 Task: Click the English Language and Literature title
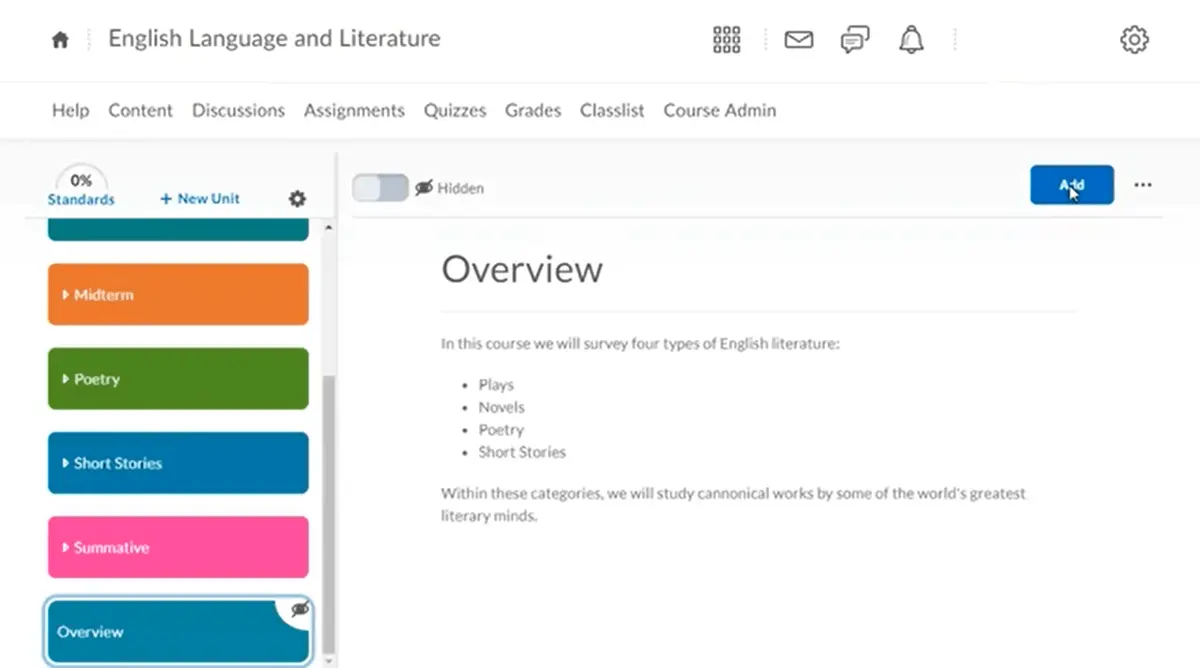[x=274, y=39]
